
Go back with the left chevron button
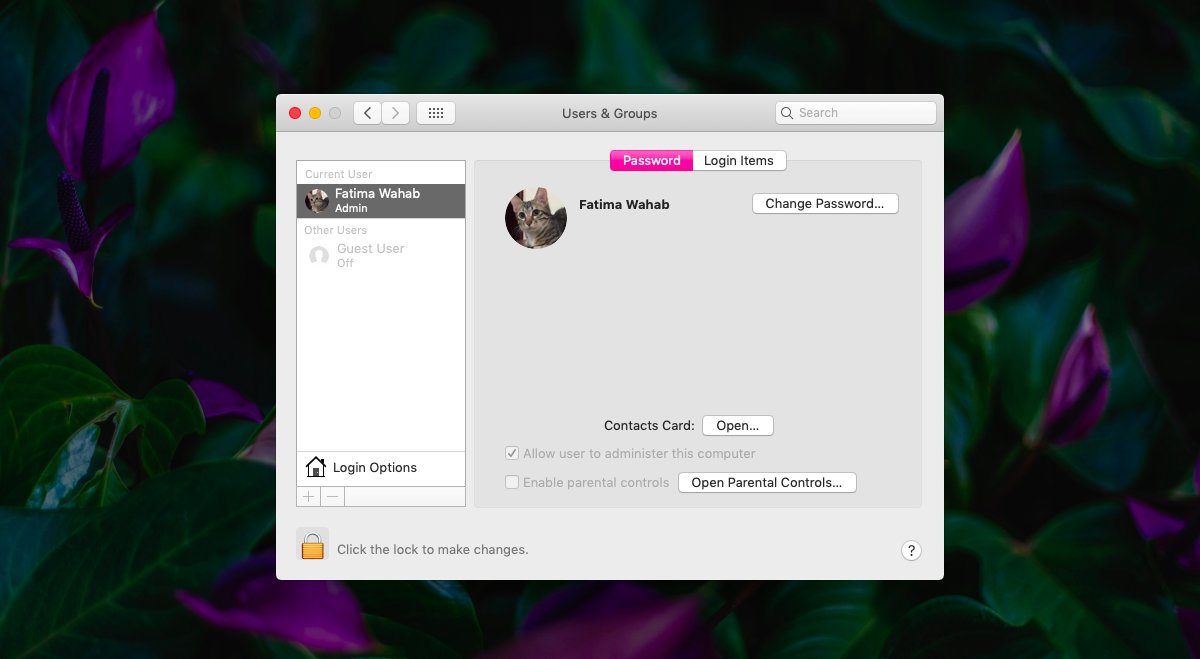[367, 113]
